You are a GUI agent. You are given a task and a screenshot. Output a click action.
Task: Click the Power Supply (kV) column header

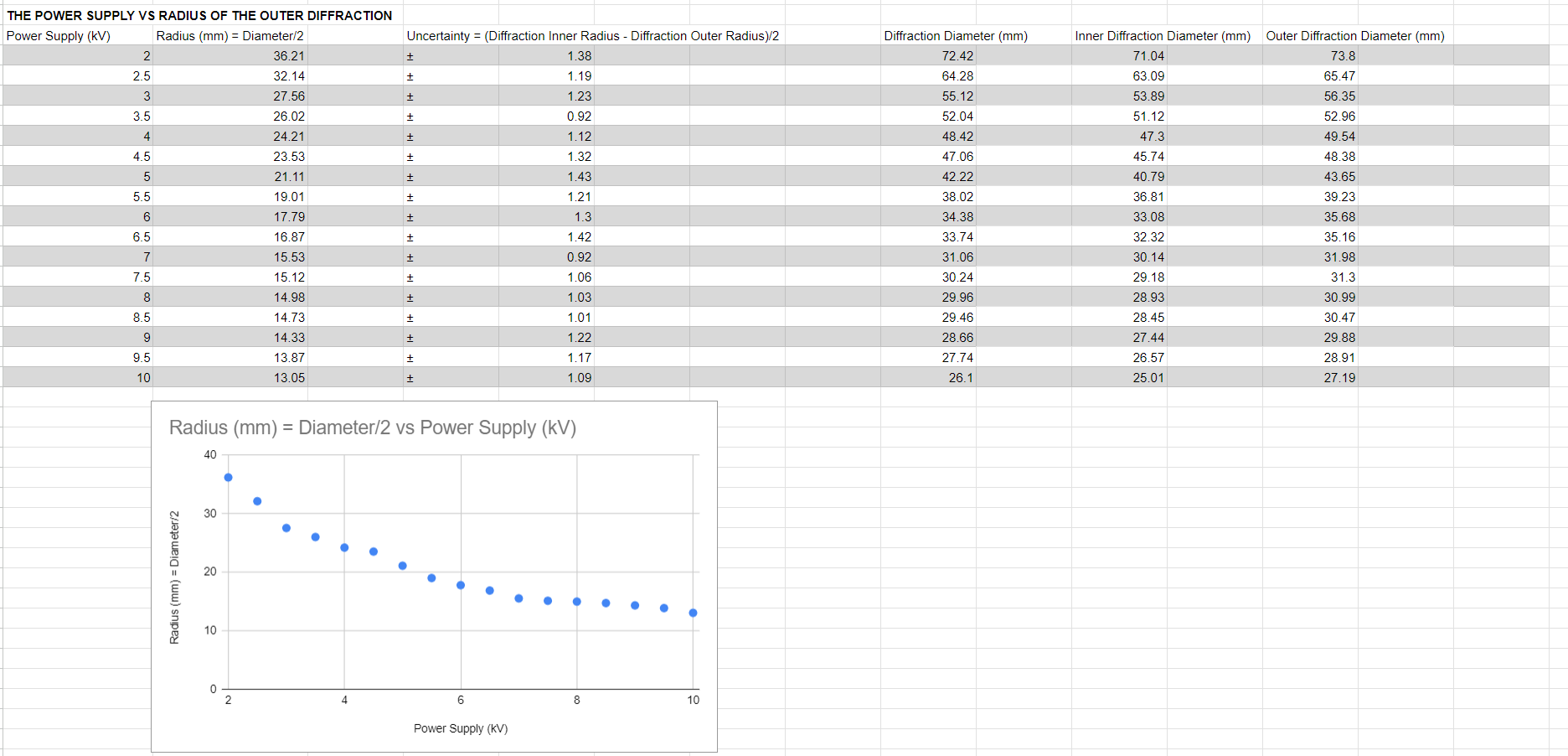pos(59,35)
